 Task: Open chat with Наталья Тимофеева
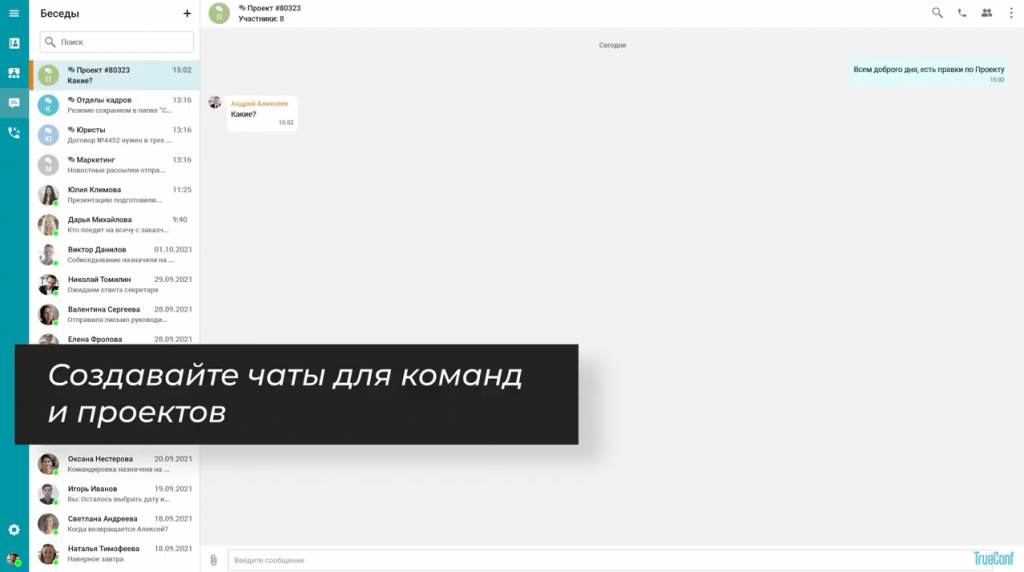click(115, 554)
